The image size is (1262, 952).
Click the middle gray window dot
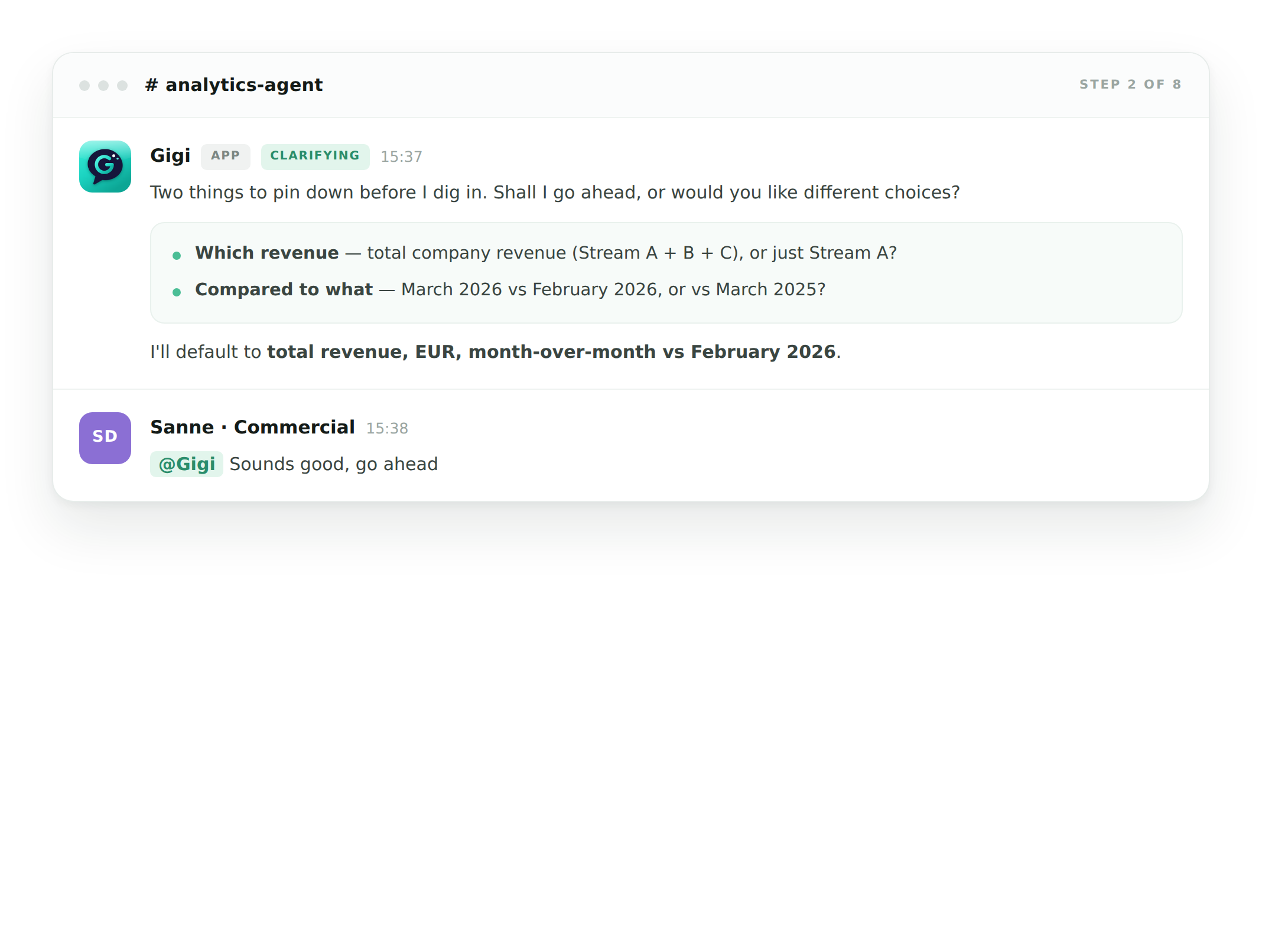[x=103, y=86]
